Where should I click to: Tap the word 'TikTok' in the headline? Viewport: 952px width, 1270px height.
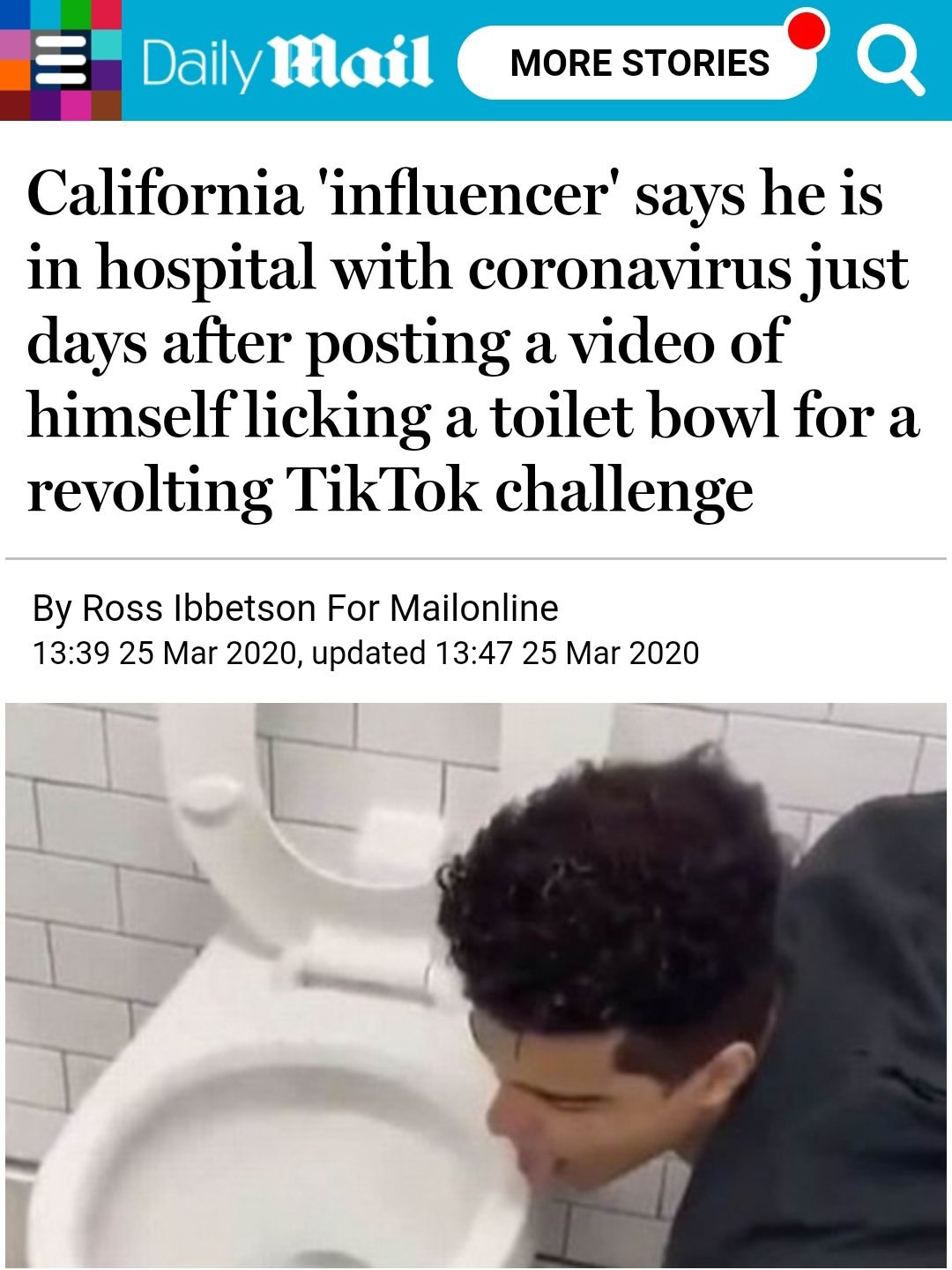click(384, 489)
